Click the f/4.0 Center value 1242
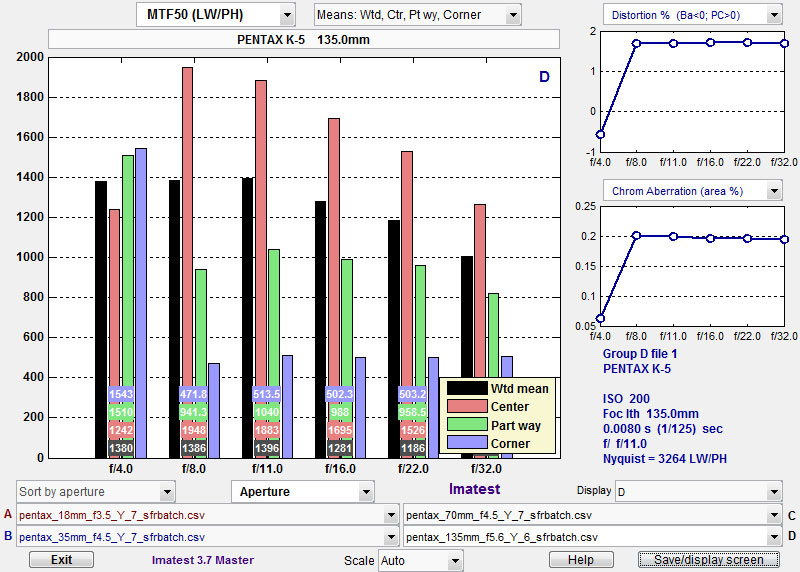The image size is (800, 572). [121, 430]
